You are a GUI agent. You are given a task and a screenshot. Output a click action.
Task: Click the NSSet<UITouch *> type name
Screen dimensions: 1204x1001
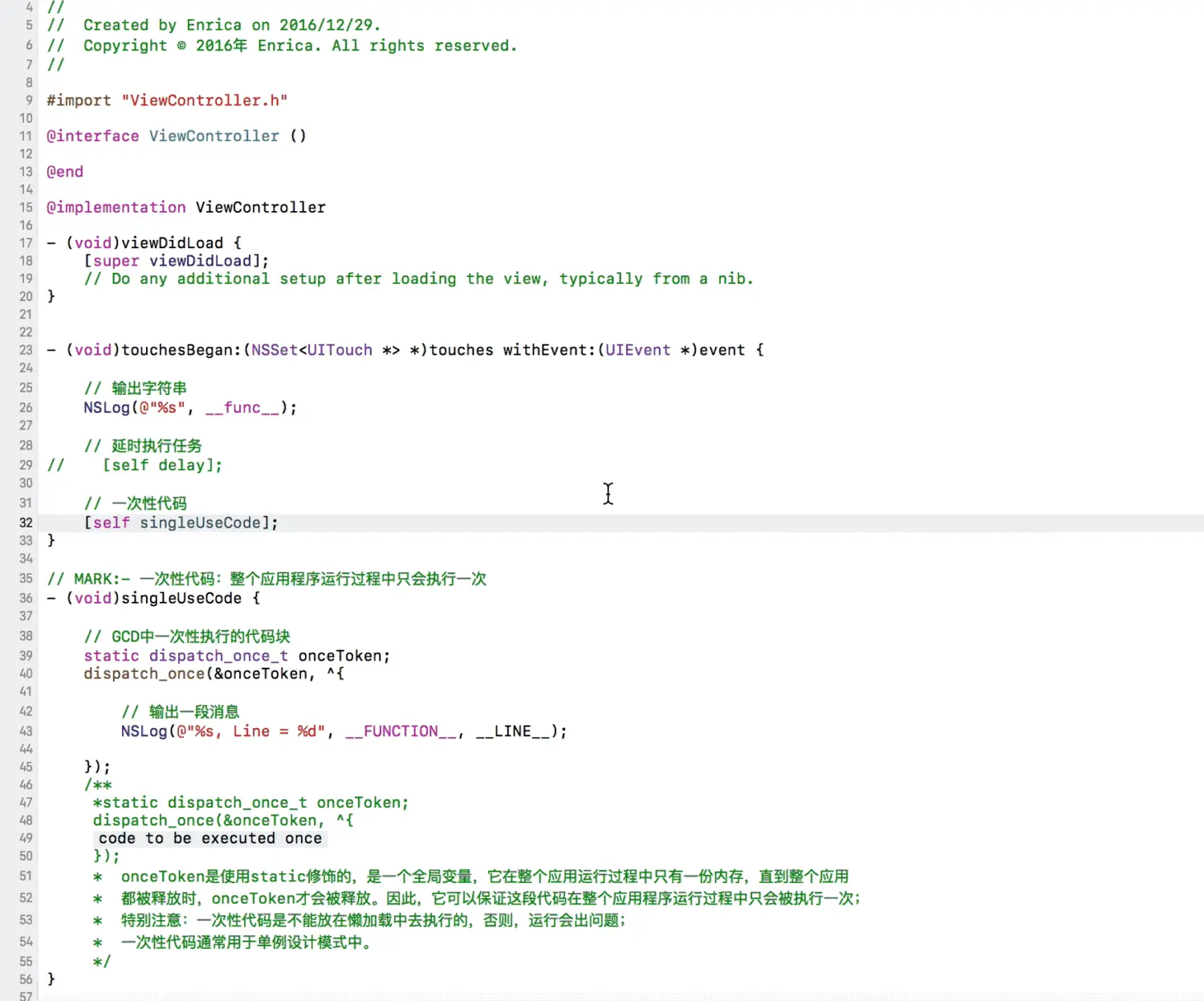coord(326,350)
